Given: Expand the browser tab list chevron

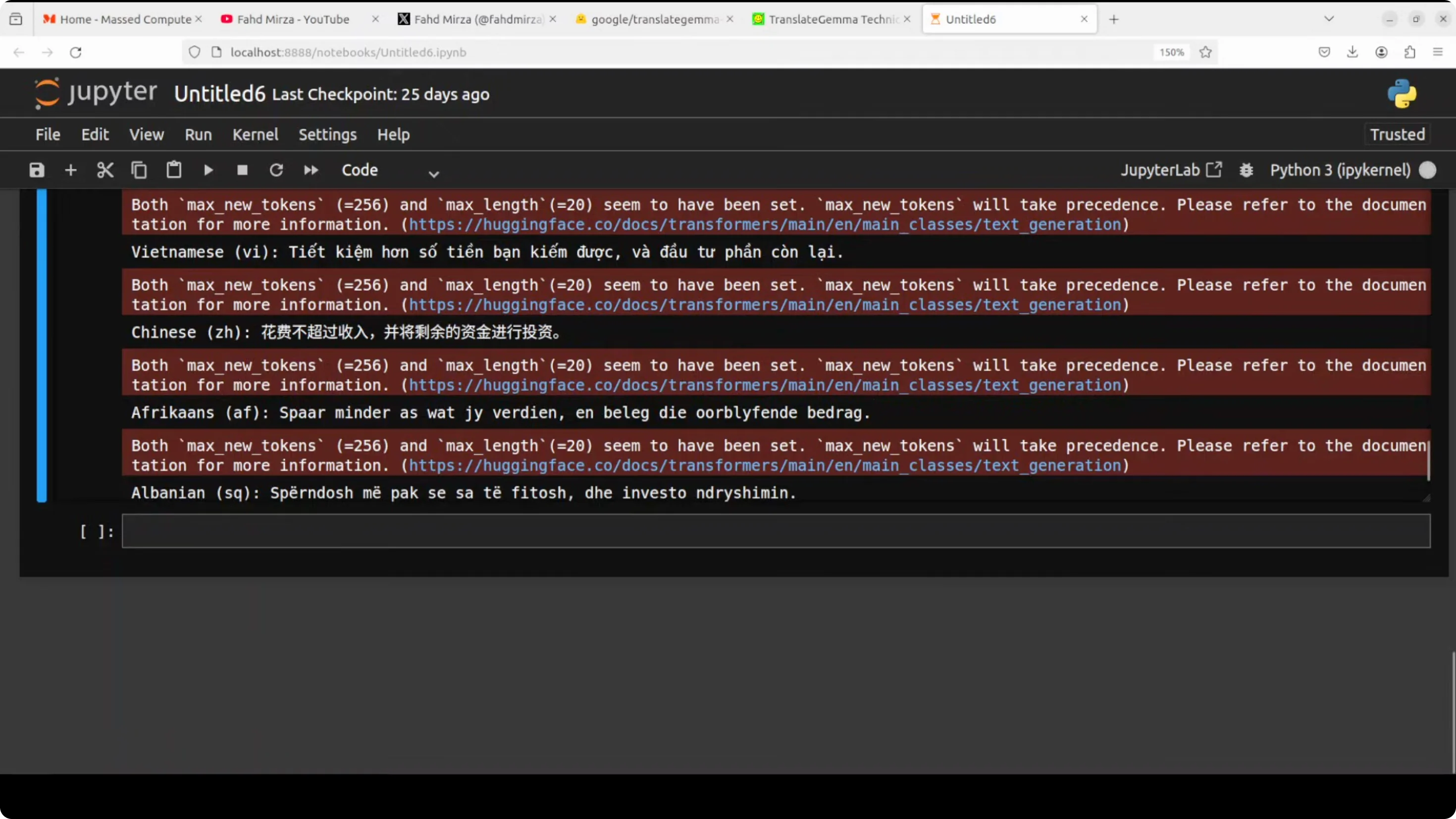Looking at the screenshot, I should pyautogui.click(x=1329, y=19).
